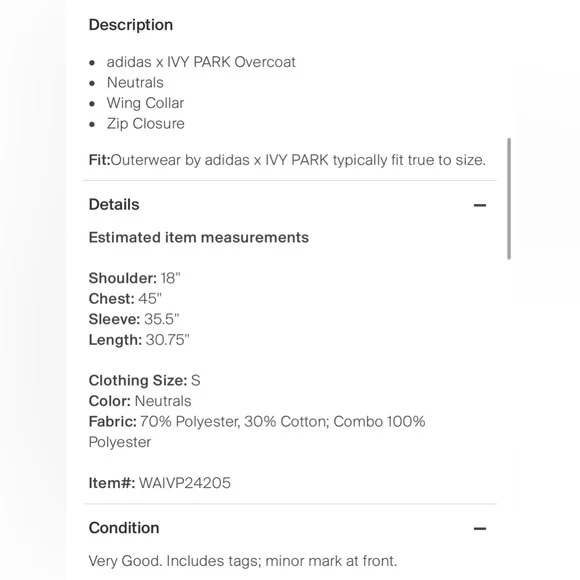
Task: Collapse the Condition section minus icon
Action: tap(480, 529)
